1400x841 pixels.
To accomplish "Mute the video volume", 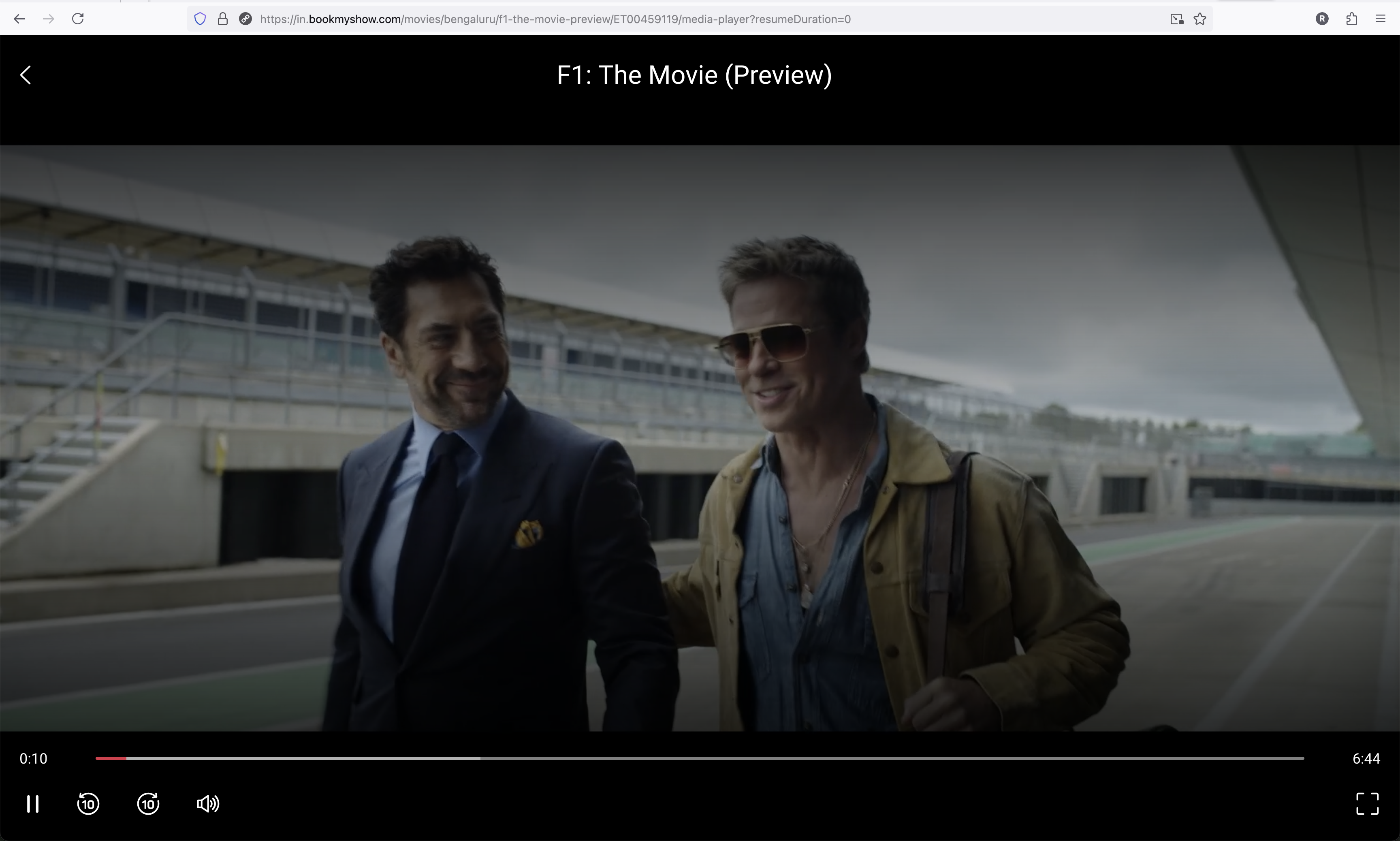I will point(208,804).
